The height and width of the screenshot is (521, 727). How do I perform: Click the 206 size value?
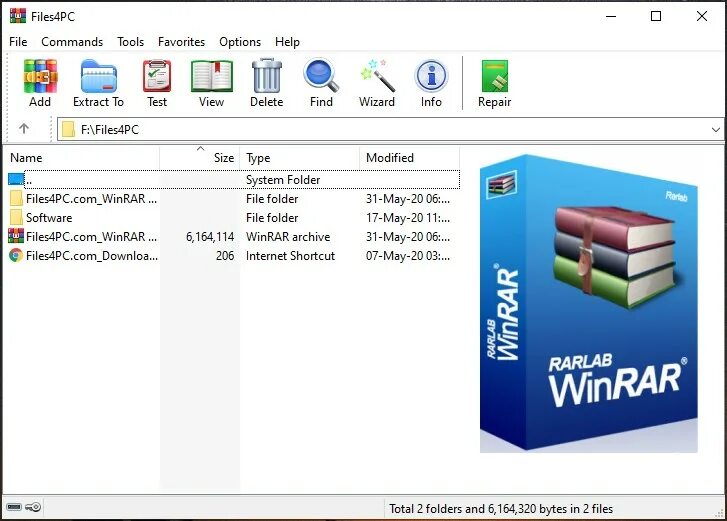pos(225,256)
